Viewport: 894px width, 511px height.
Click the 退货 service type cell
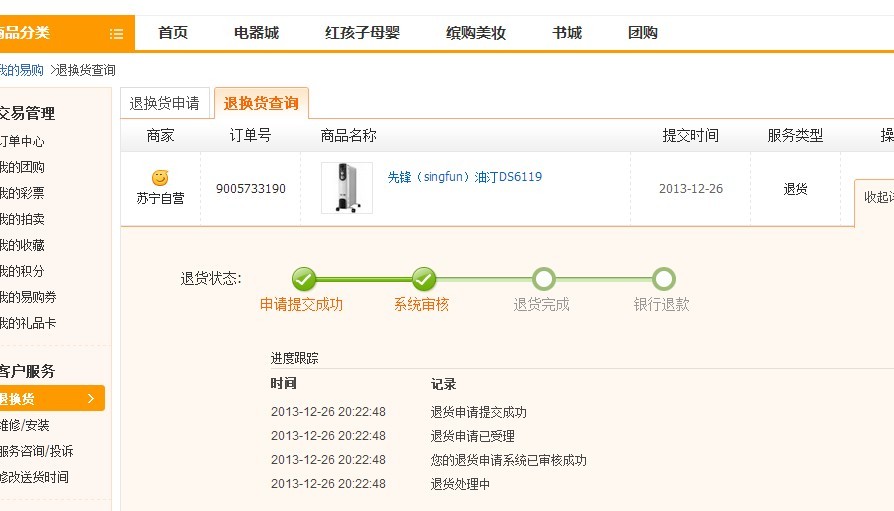(795, 189)
